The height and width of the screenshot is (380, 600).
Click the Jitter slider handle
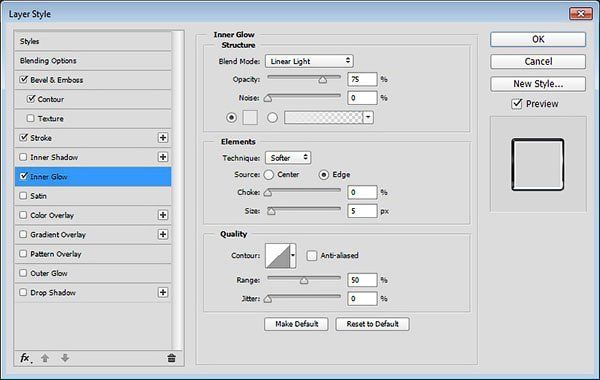[x=268, y=299]
